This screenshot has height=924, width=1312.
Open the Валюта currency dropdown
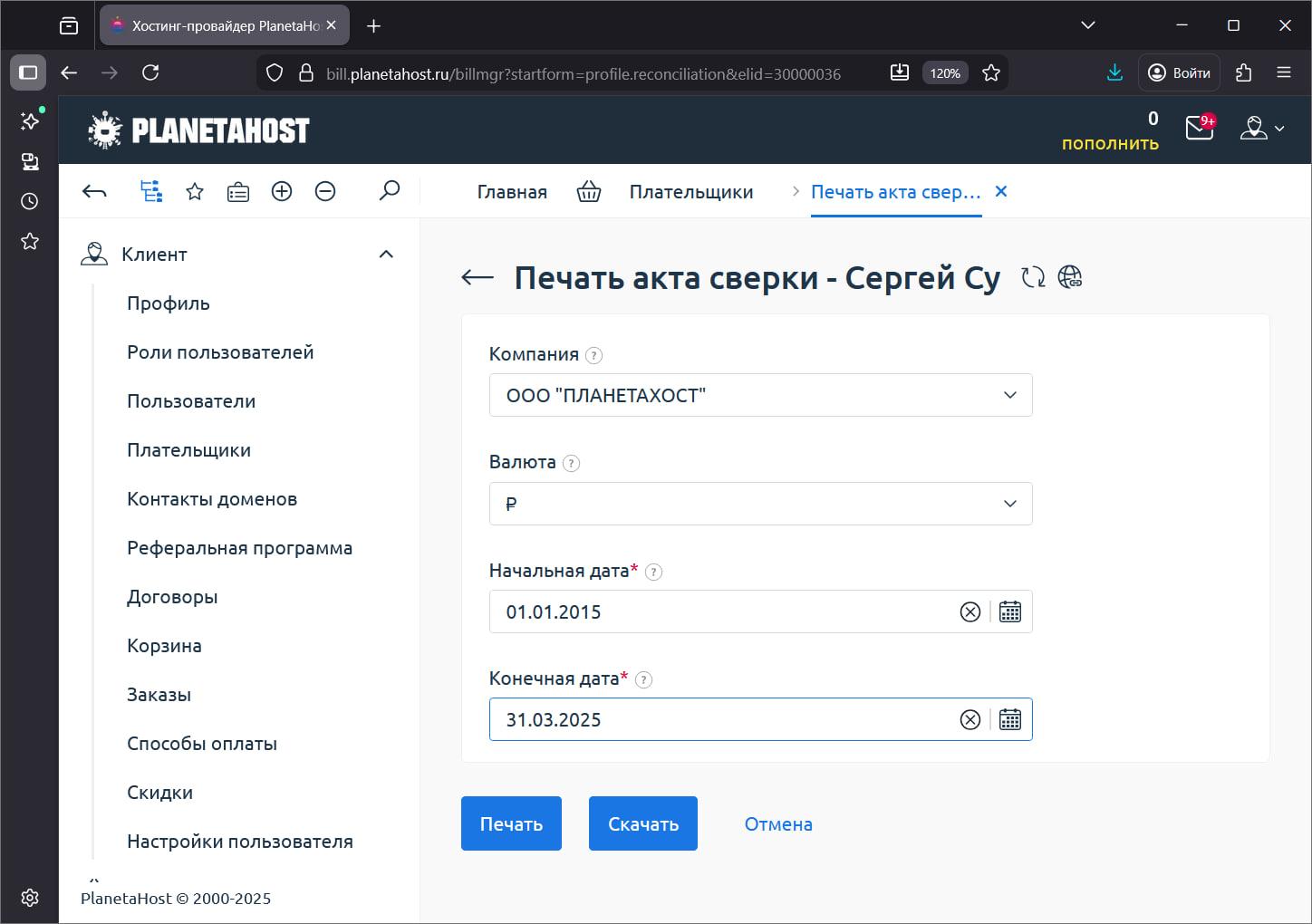coord(1008,504)
